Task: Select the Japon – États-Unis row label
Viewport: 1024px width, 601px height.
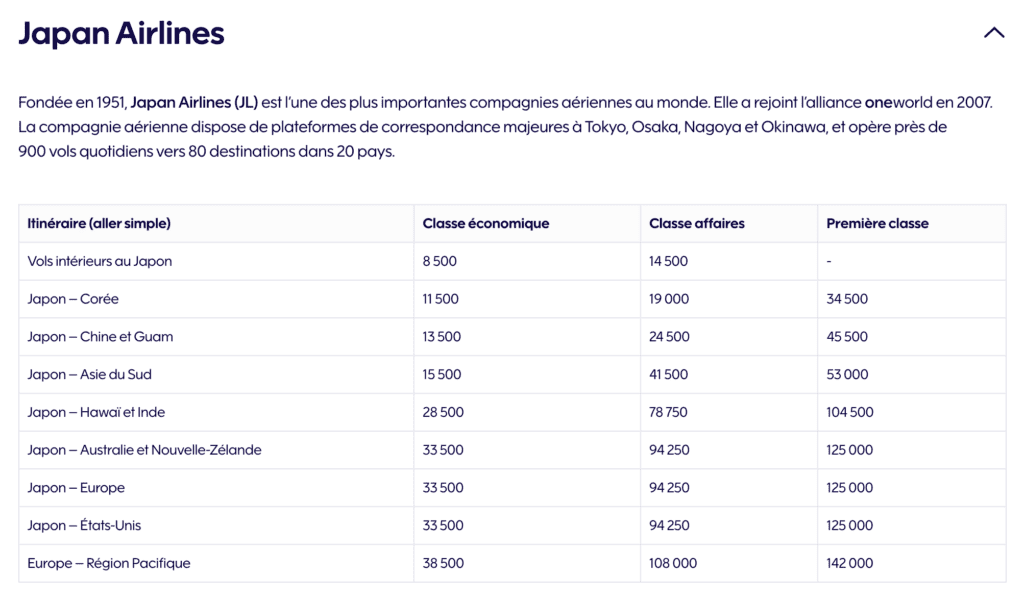Action: 84,525
